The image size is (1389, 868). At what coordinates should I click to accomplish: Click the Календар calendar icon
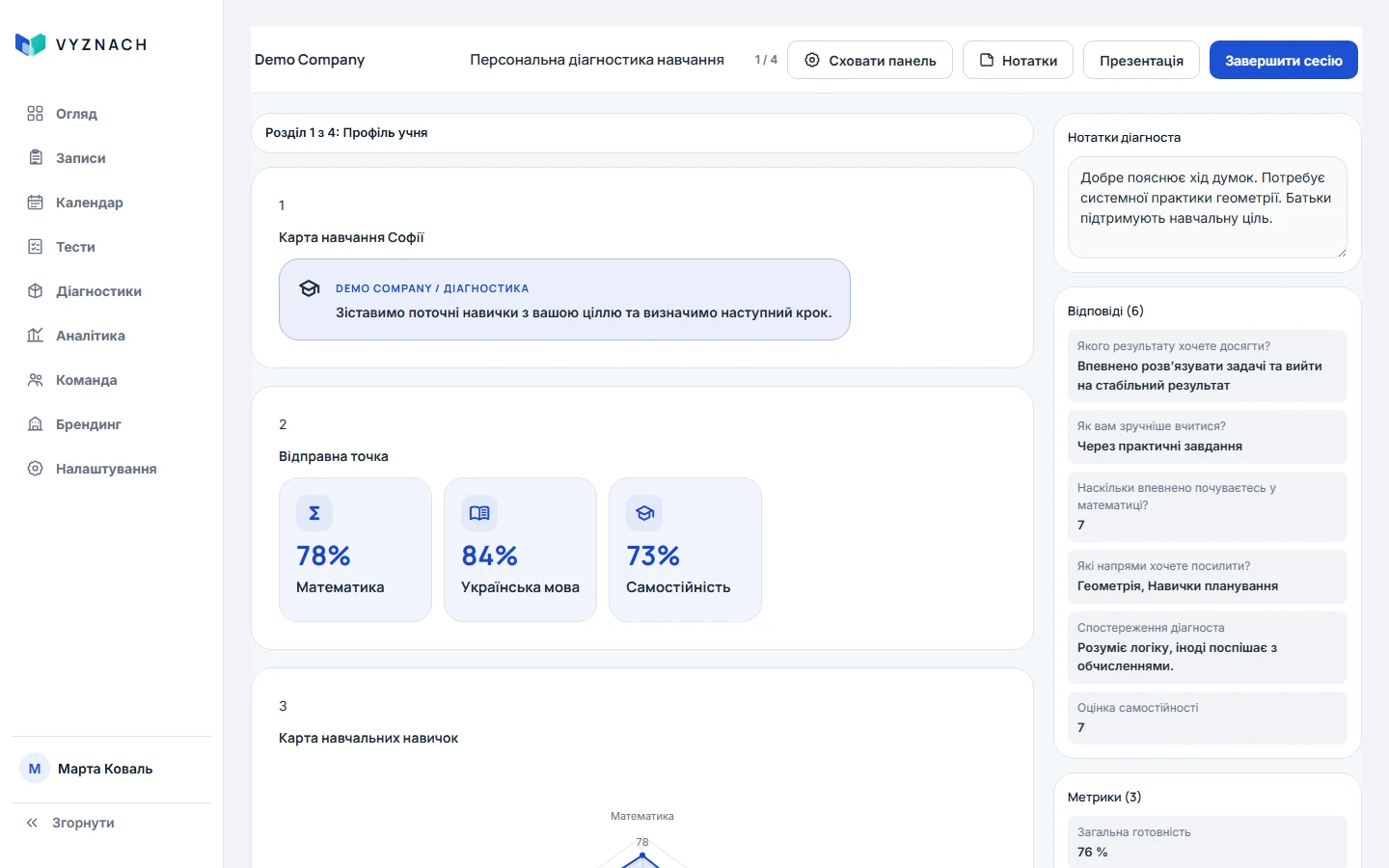(x=35, y=203)
